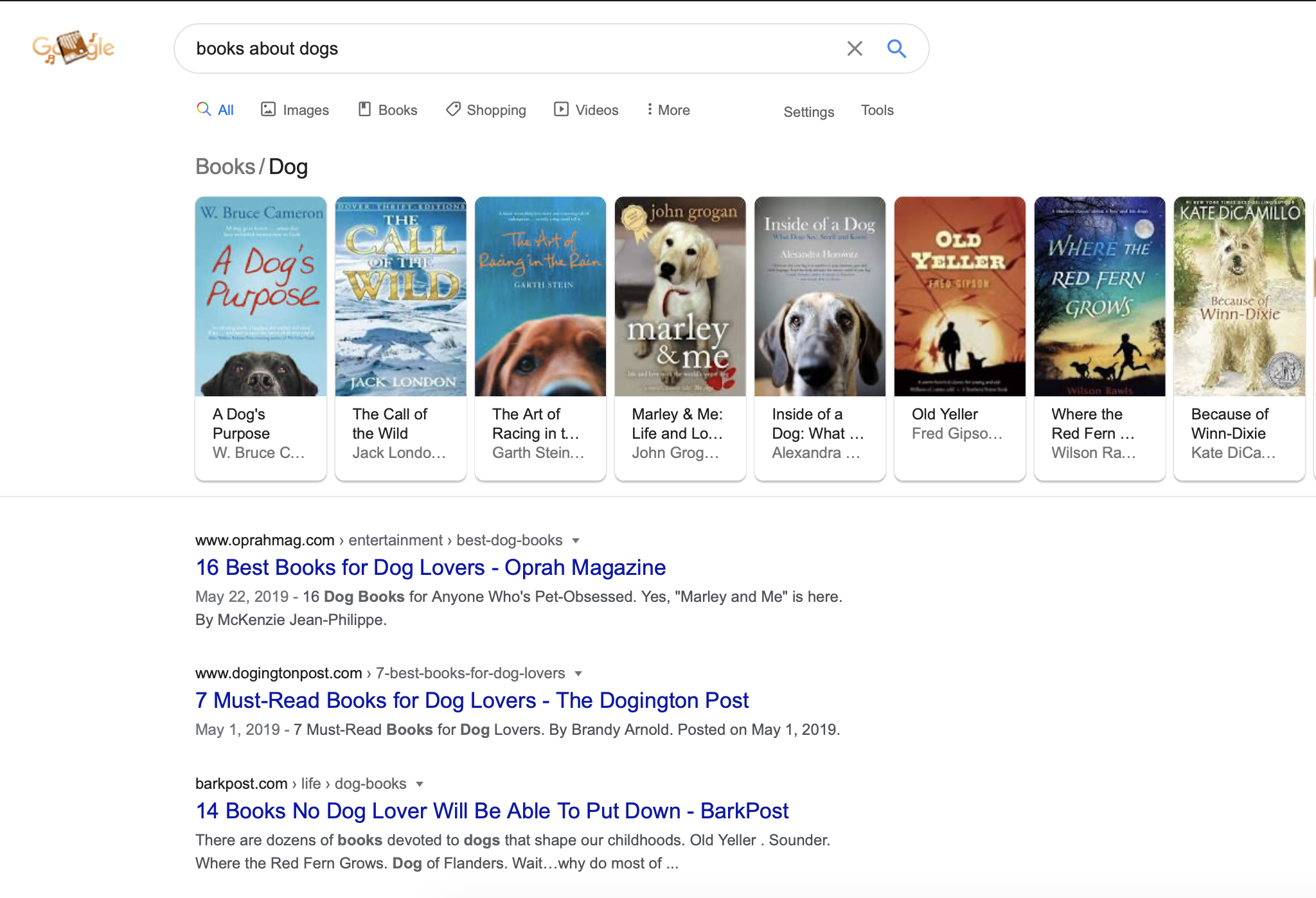Click the Books tab bookmark icon
Viewport: 1316px width, 898px height.
pyautogui.click(x=364, y=109)
